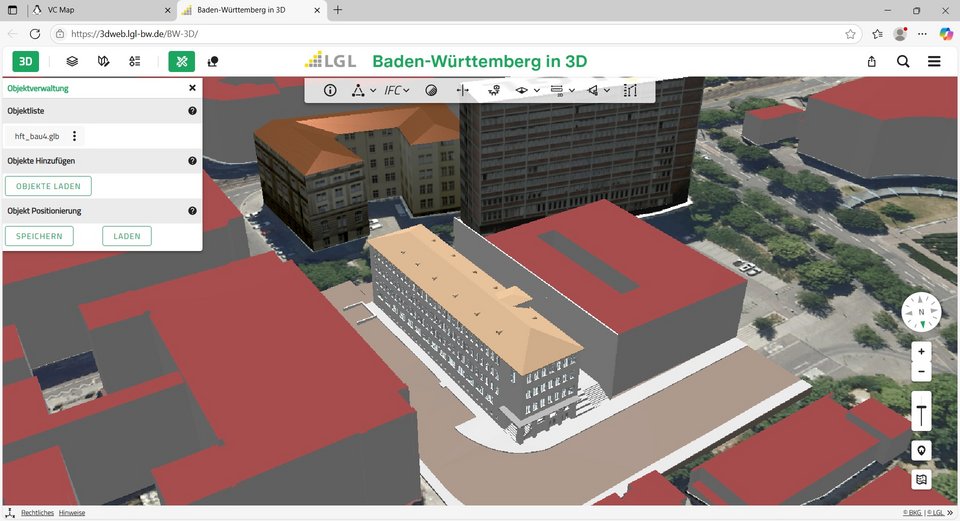
Task: Select the hft_bau4.glb object entry
Action: coord(37,136)
